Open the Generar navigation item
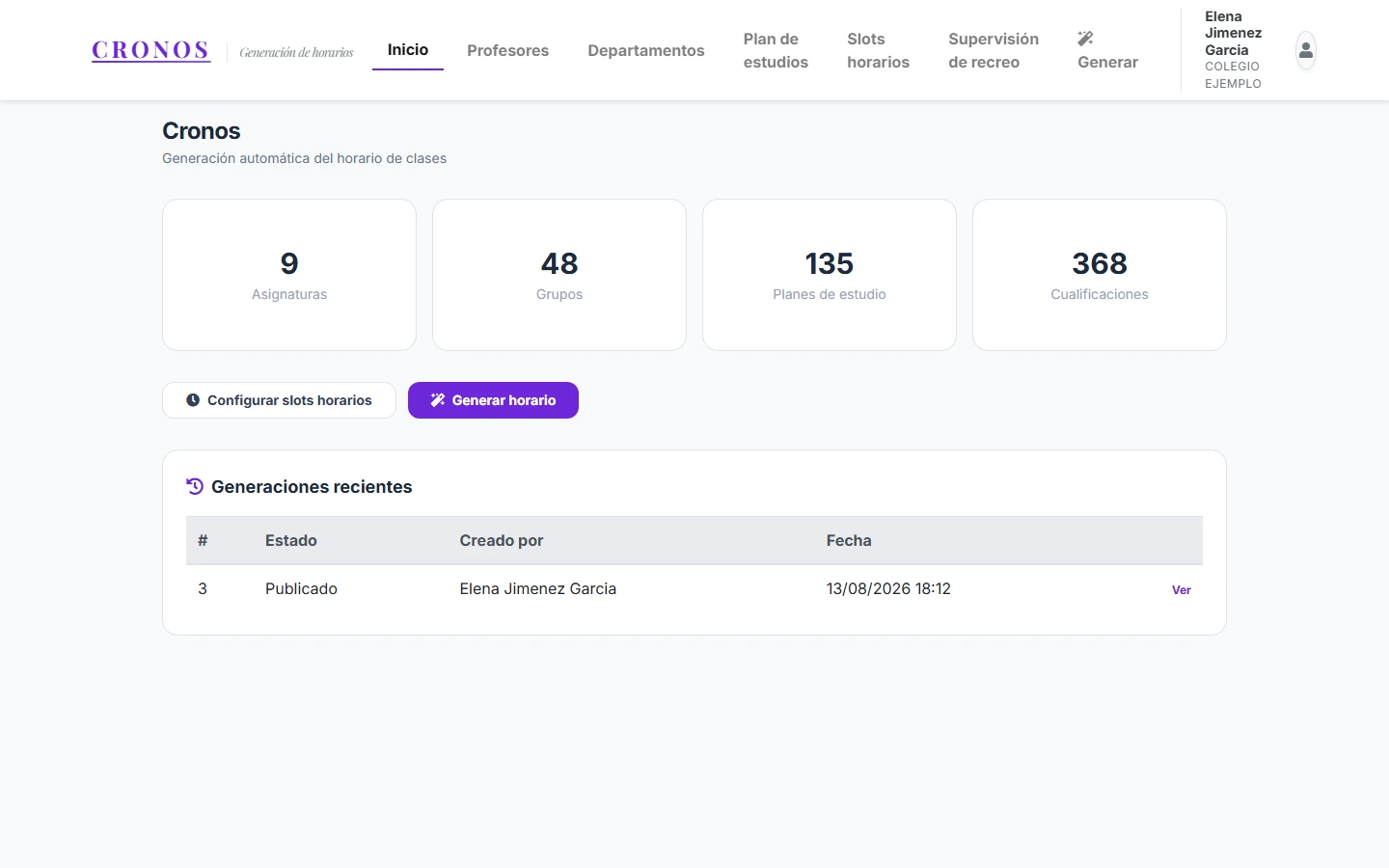The height and width of the screenshot is (868, 1389). (1107, 50)
